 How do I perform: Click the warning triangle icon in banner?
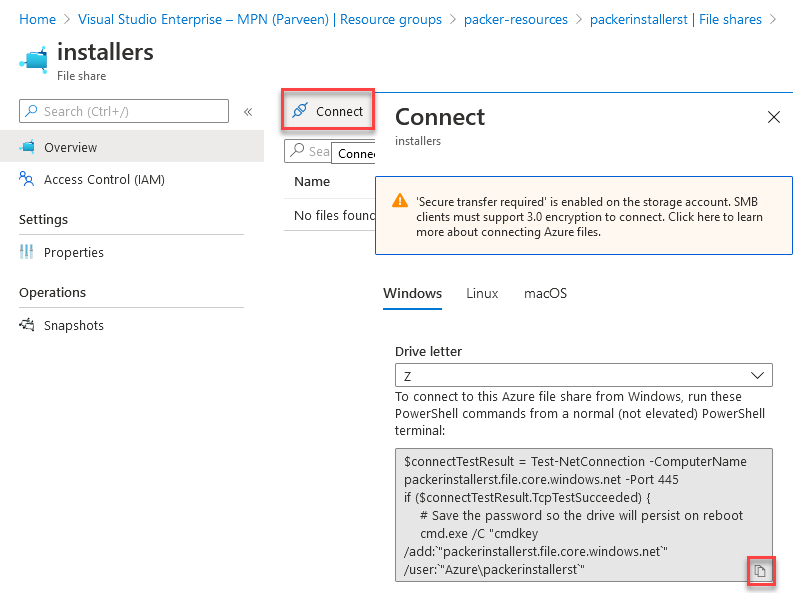[x=399, y=200]
